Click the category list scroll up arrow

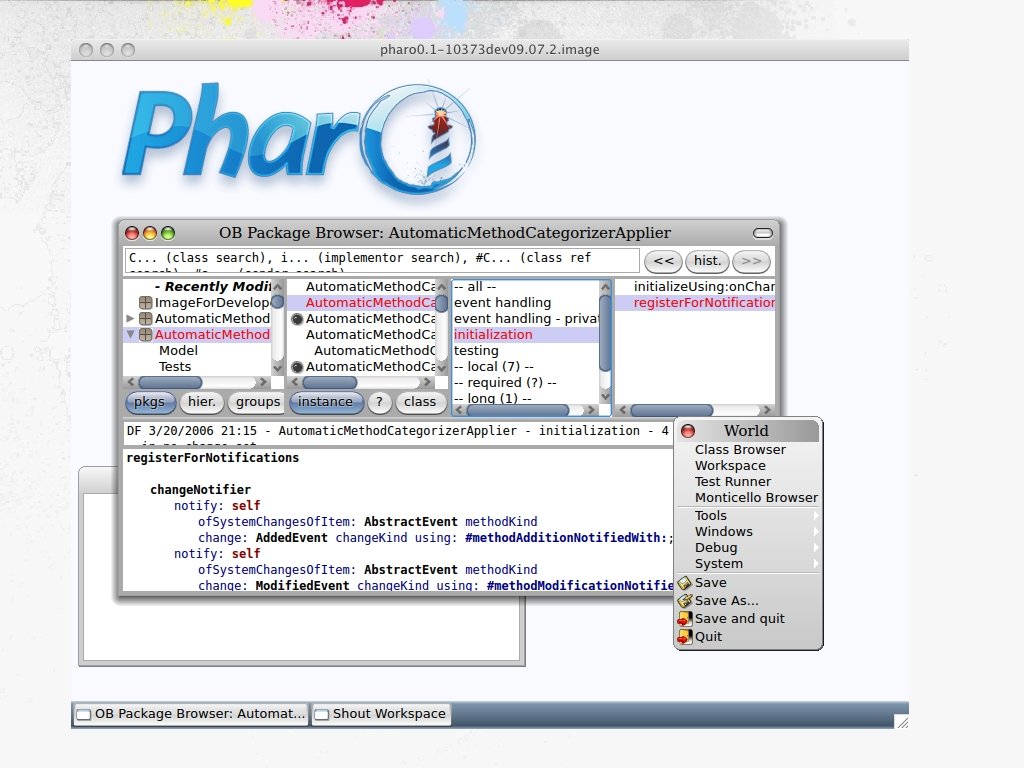point(605,287)
